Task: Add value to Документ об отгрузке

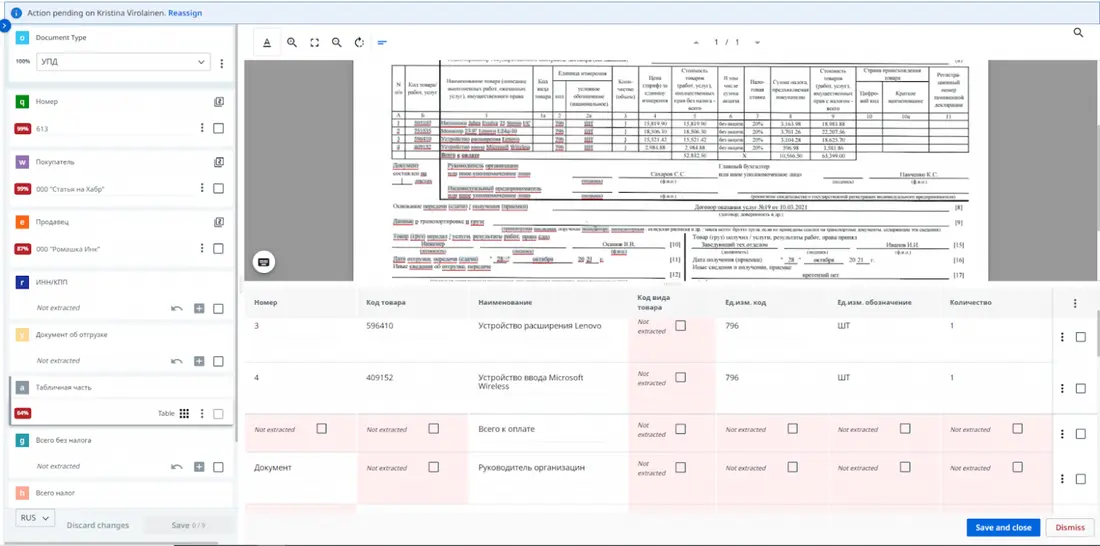Action: coord(199,361)
